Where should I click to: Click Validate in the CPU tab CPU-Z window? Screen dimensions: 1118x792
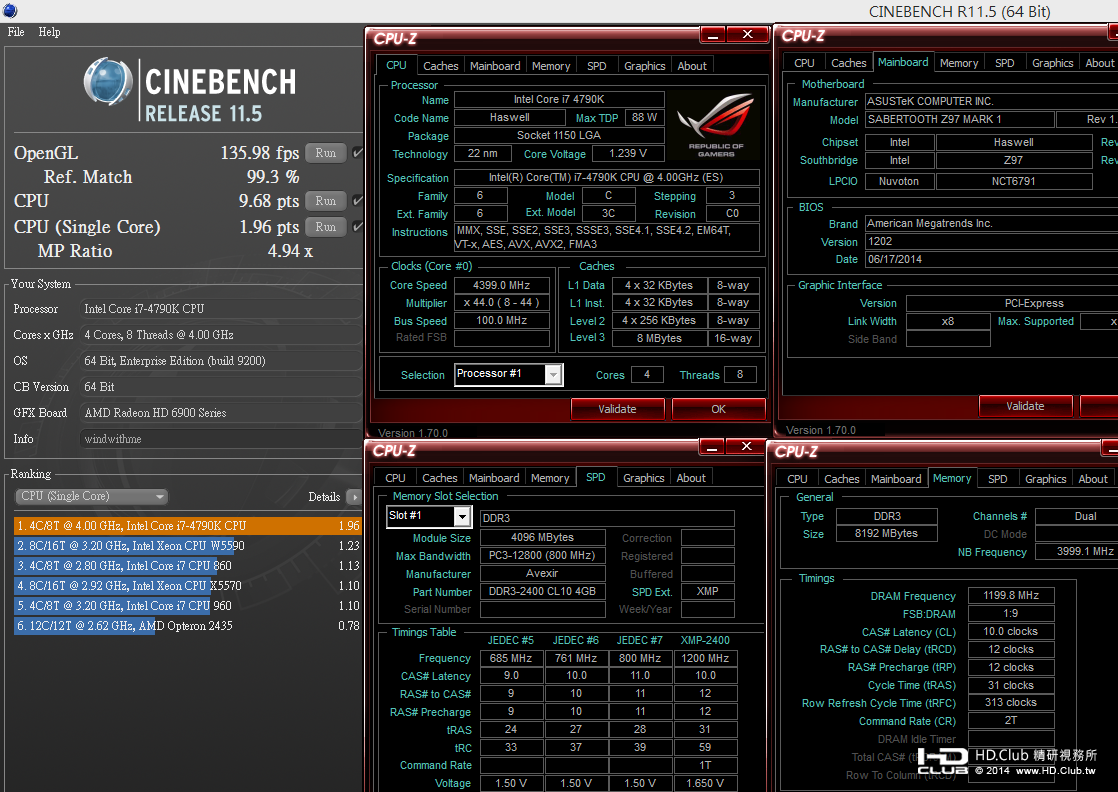click(x=617, y=409)
